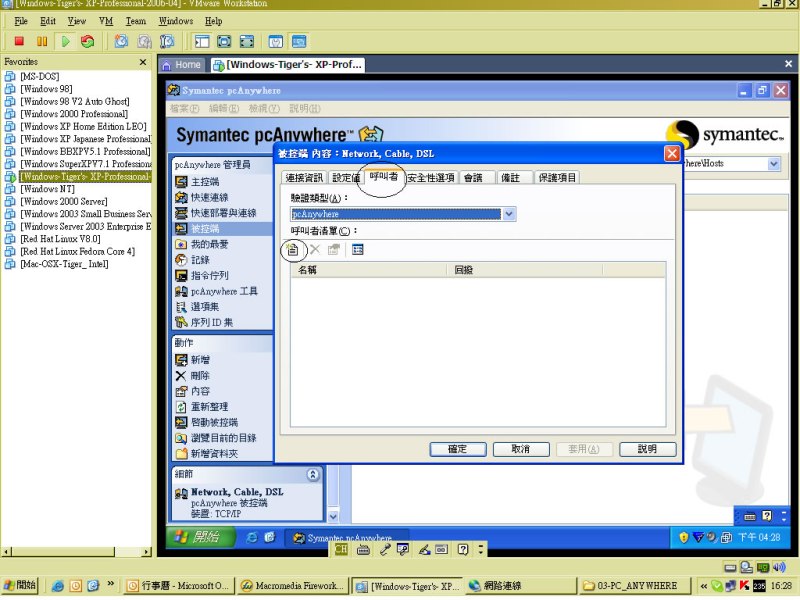The image size is (800, 600).
Task: Expand the host quick launch overflow chevron
Action: click(111, 584)
